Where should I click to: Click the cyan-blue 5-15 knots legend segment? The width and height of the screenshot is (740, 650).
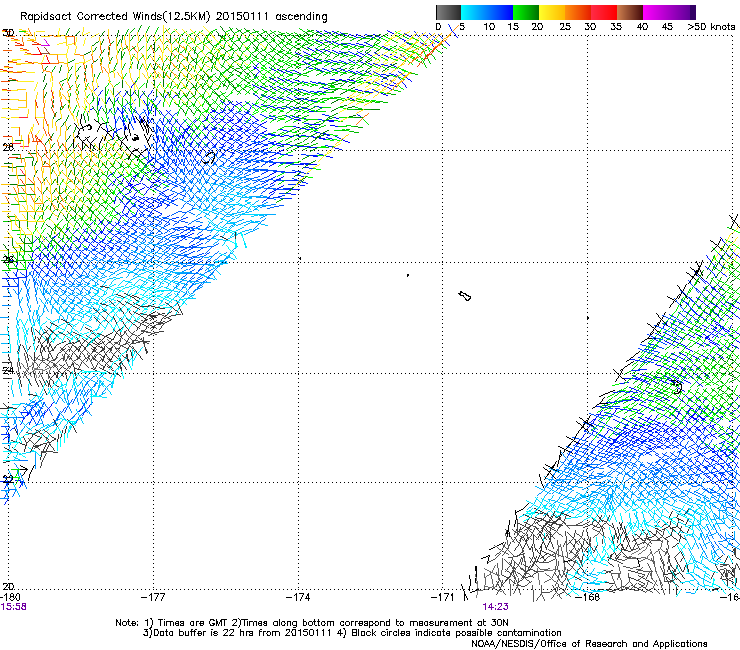pyautogui.click(x=487, y=12)
